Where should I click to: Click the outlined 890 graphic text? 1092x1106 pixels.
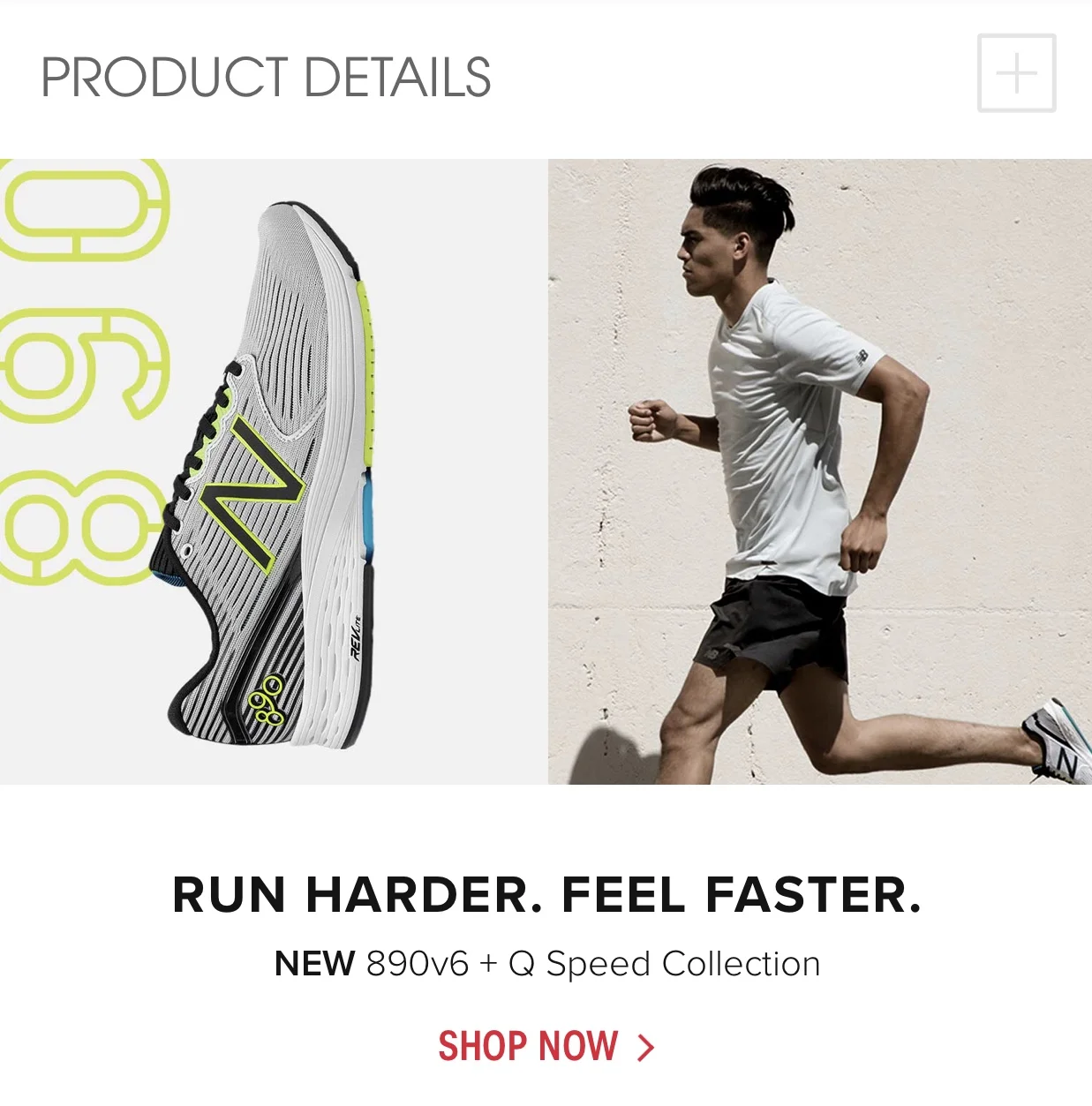[x=84, y=372]
